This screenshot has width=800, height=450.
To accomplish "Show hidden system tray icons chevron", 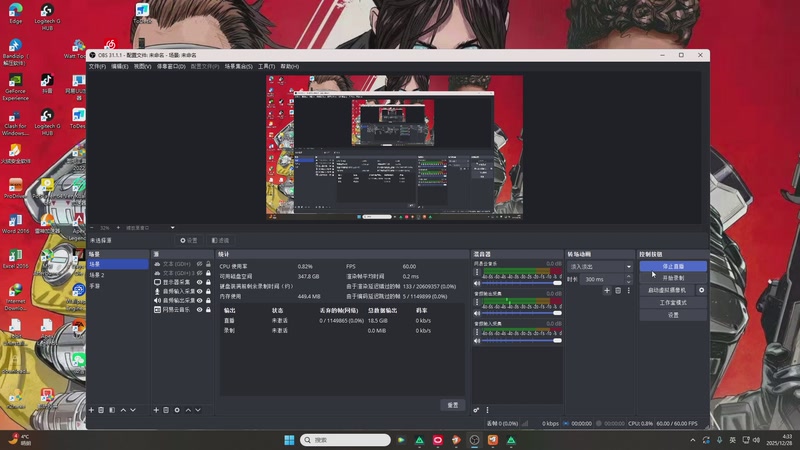I will coord(692,440).
